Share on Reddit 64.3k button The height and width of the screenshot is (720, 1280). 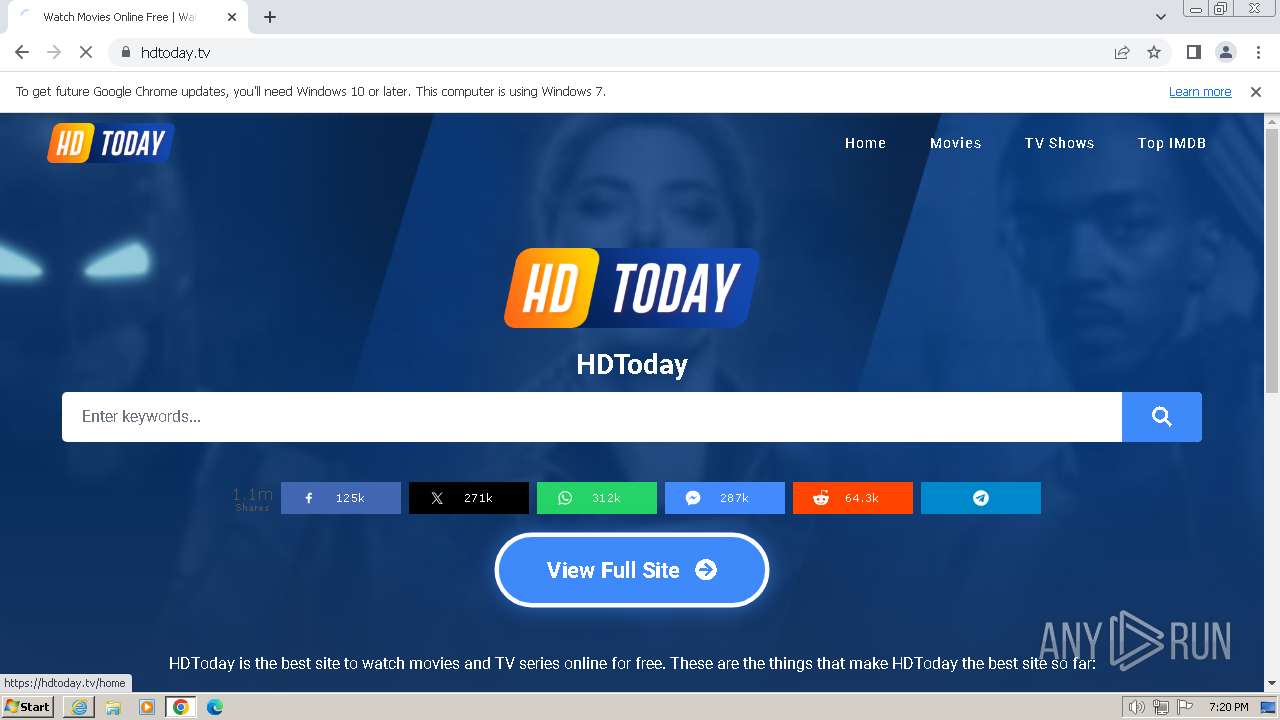(x=853, y=498)
